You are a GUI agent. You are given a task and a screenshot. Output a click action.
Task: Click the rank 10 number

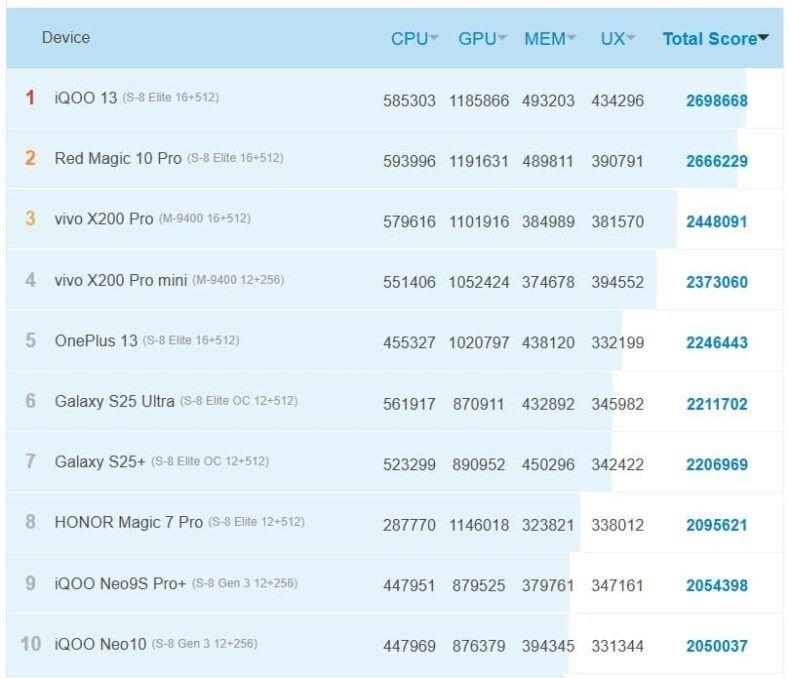tap(30, 644)
